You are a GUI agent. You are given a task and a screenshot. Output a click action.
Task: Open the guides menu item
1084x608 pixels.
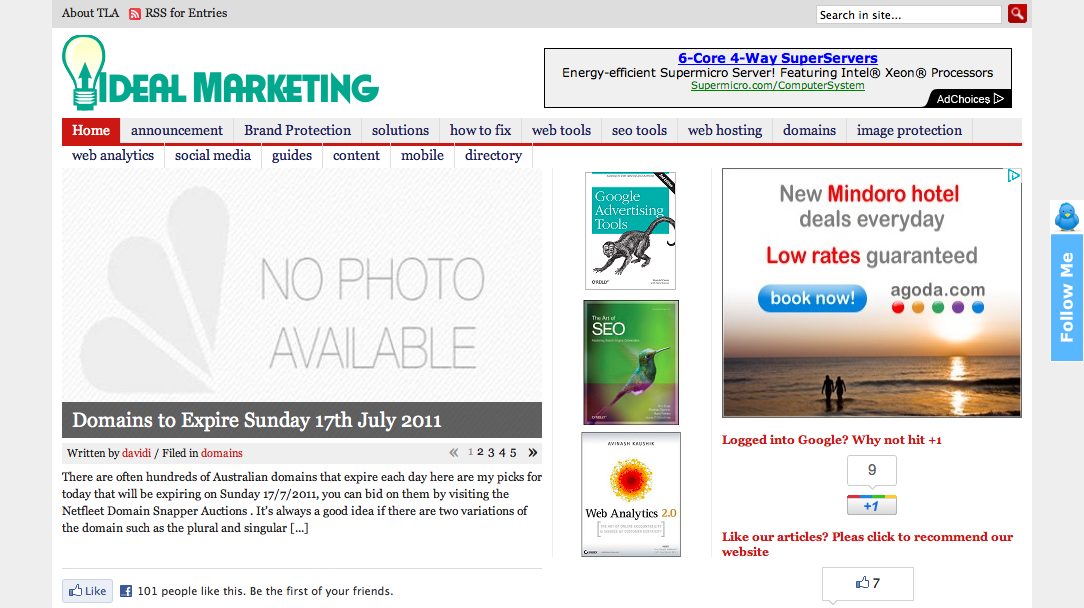292,156
